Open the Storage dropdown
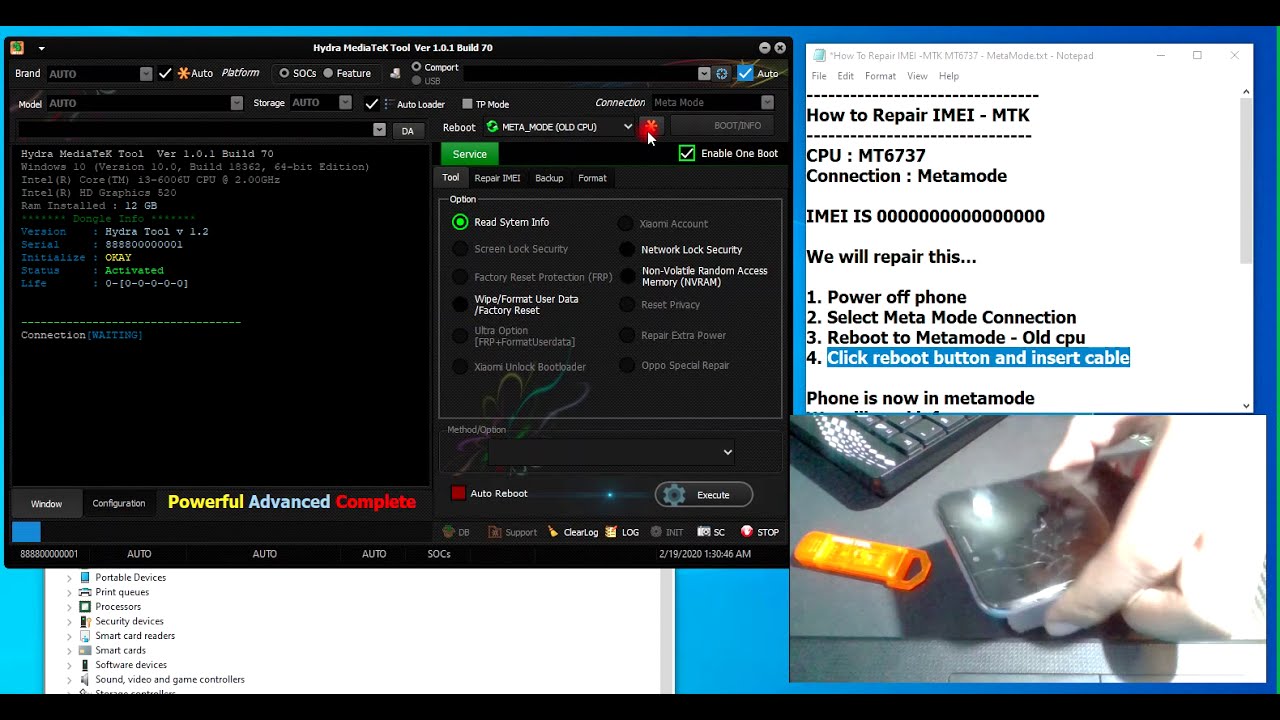Image resolution: width=1280 pixels, height=720 pixels. click(x=345, y=103)
